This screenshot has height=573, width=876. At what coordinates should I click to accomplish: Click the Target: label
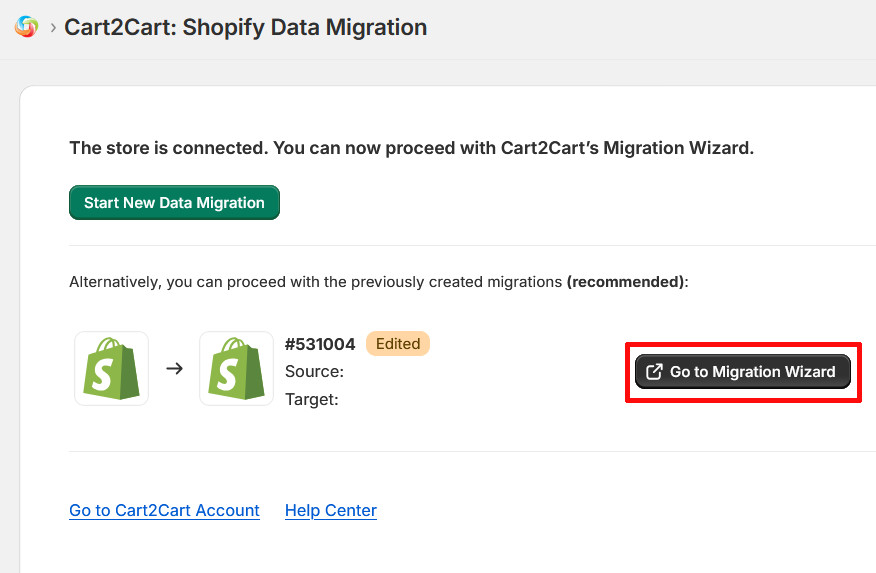312,399
